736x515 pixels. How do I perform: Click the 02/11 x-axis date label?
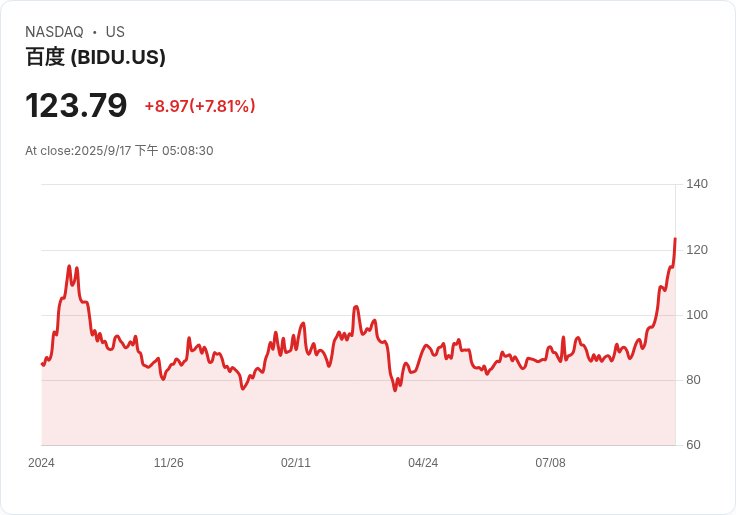(x=296, y=463)
